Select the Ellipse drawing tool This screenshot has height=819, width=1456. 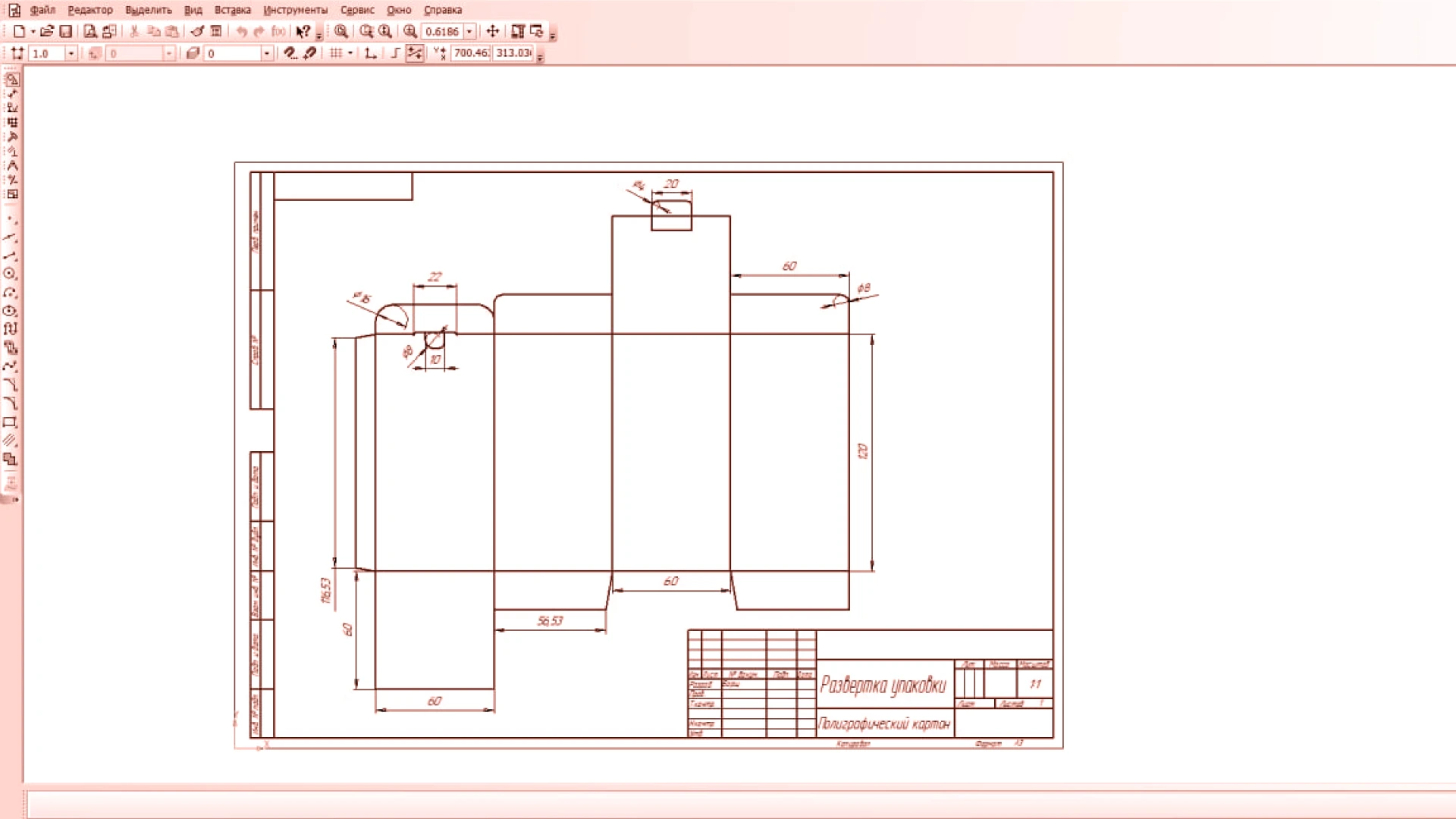click(x=10, y=311)
